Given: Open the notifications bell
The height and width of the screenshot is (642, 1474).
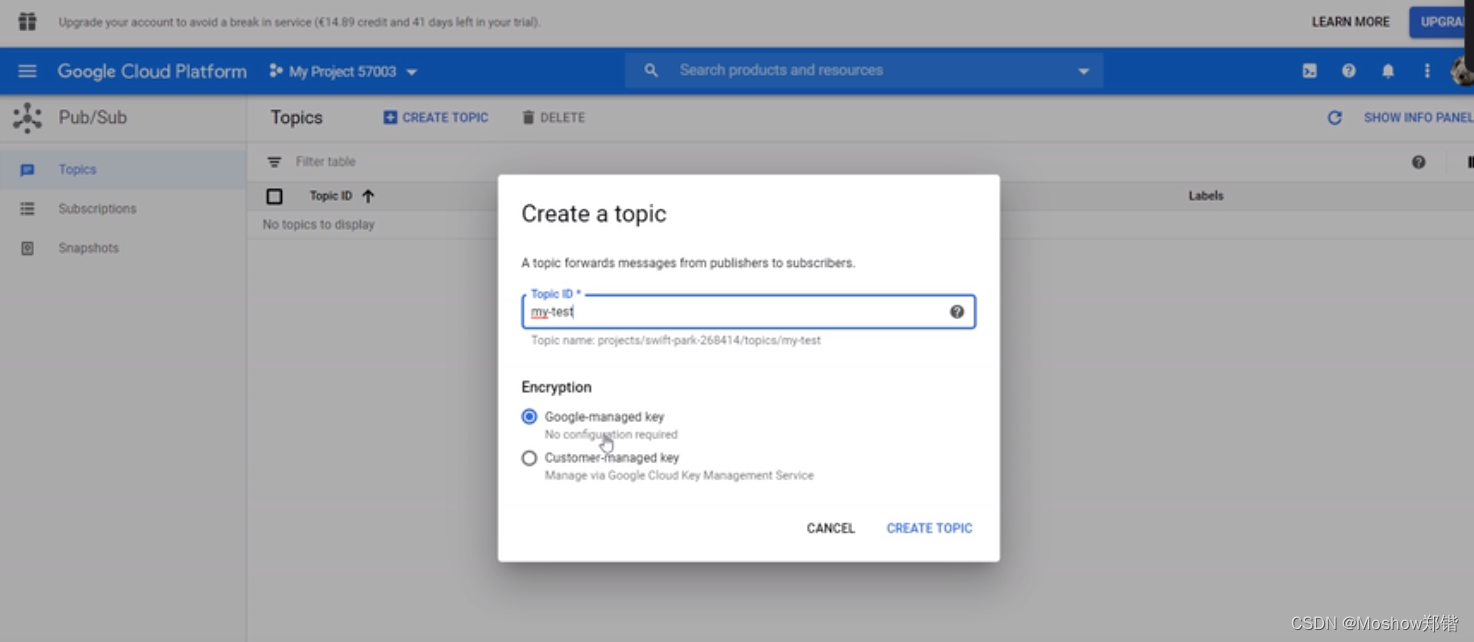Looking at the screenshot, I should 1388,71.
